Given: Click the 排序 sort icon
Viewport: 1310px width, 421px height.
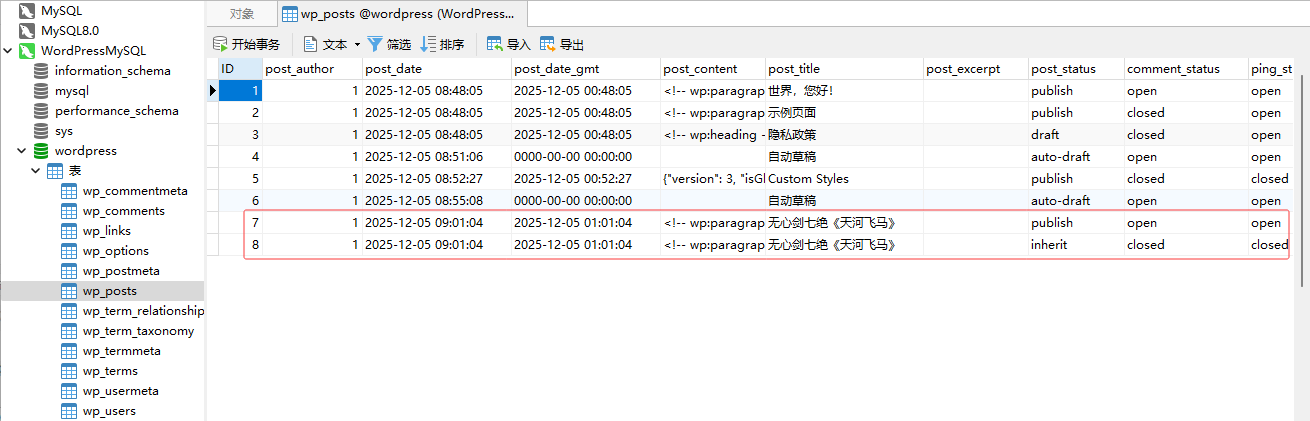Looking at the screenshot, I should click(428, 44).
